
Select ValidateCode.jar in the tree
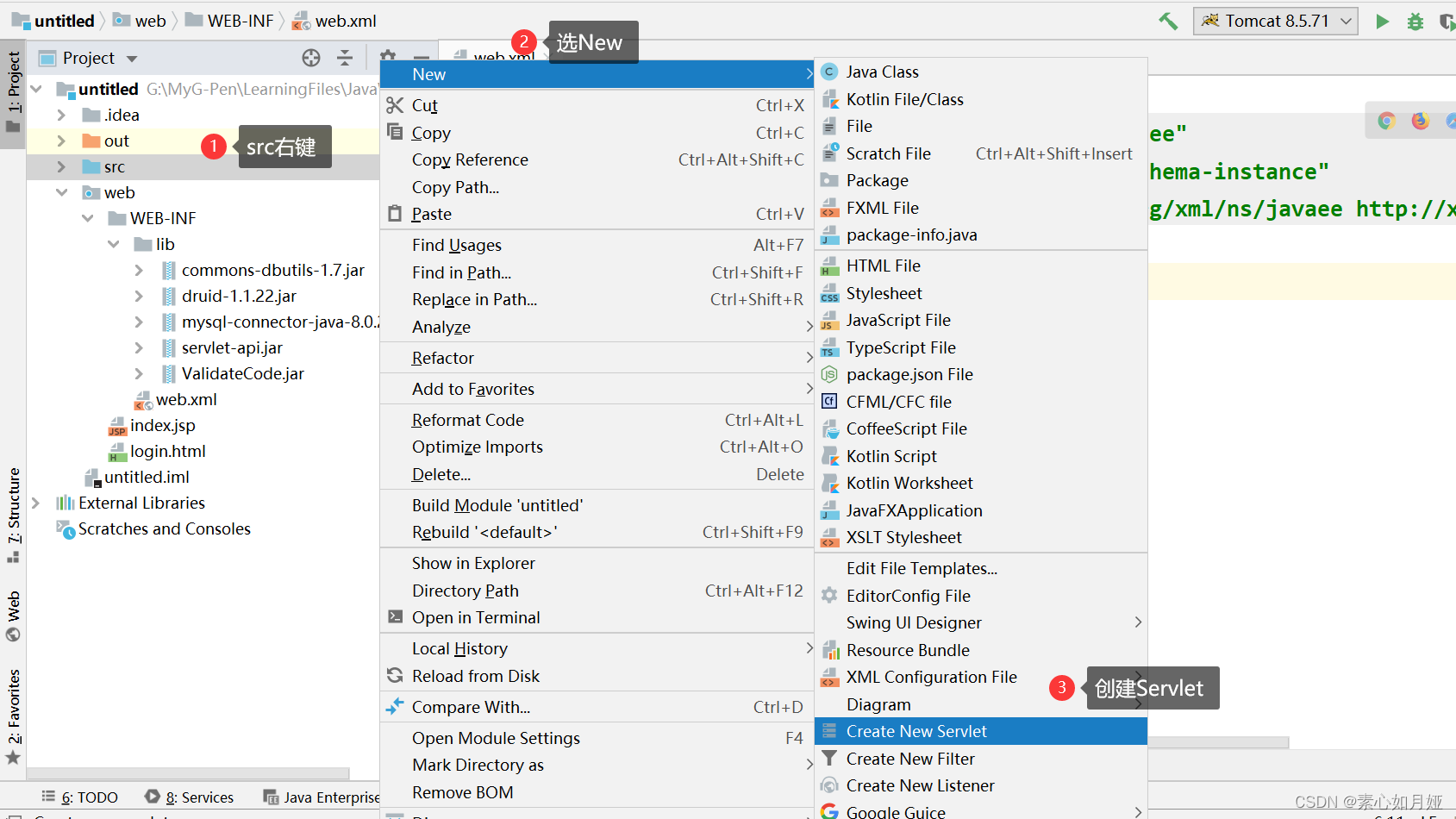[x=242, y=373]
